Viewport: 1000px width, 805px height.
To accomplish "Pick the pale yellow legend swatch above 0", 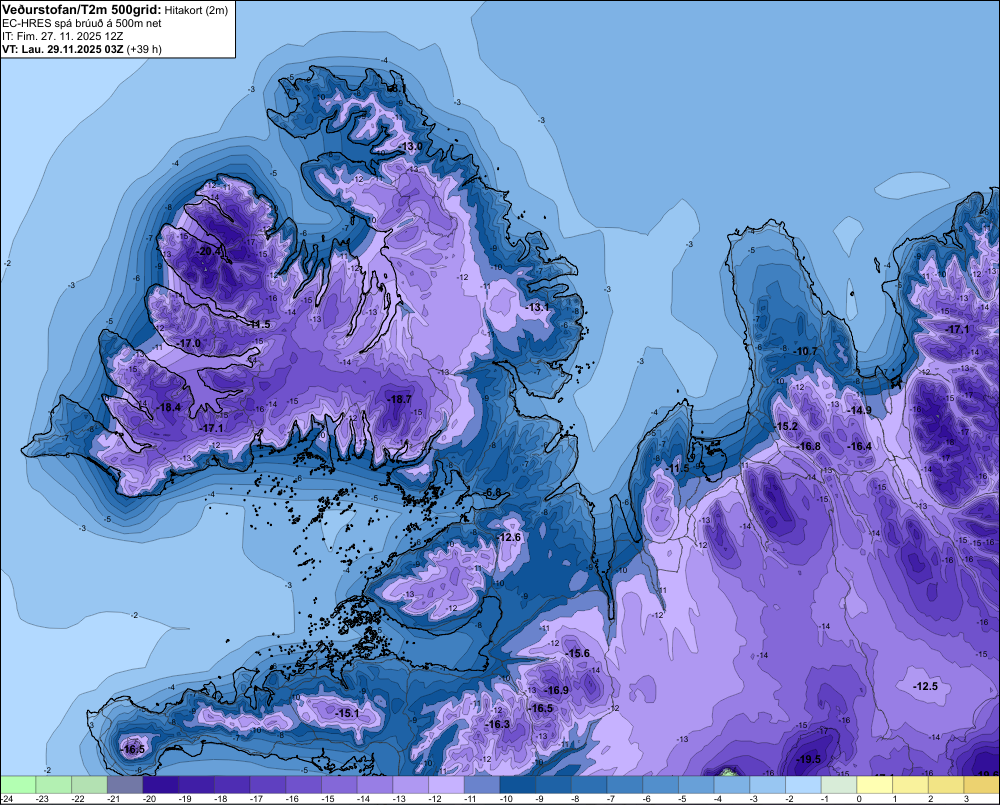I will pos(875,785).
